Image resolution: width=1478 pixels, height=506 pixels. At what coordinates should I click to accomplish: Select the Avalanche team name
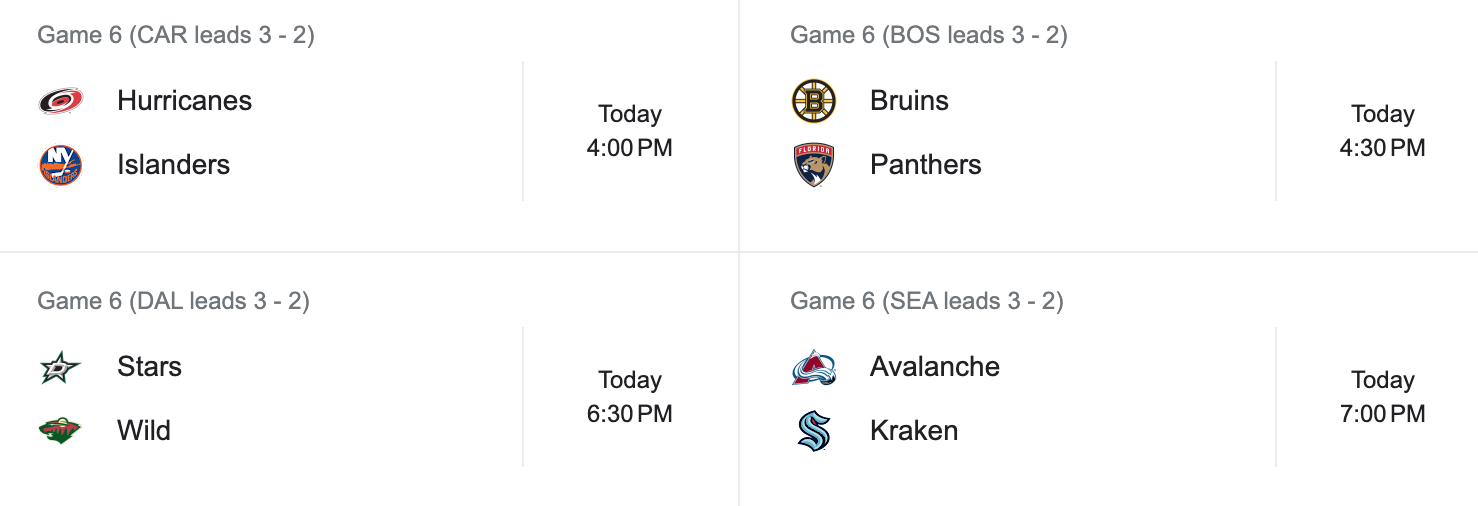coord(934,367)
